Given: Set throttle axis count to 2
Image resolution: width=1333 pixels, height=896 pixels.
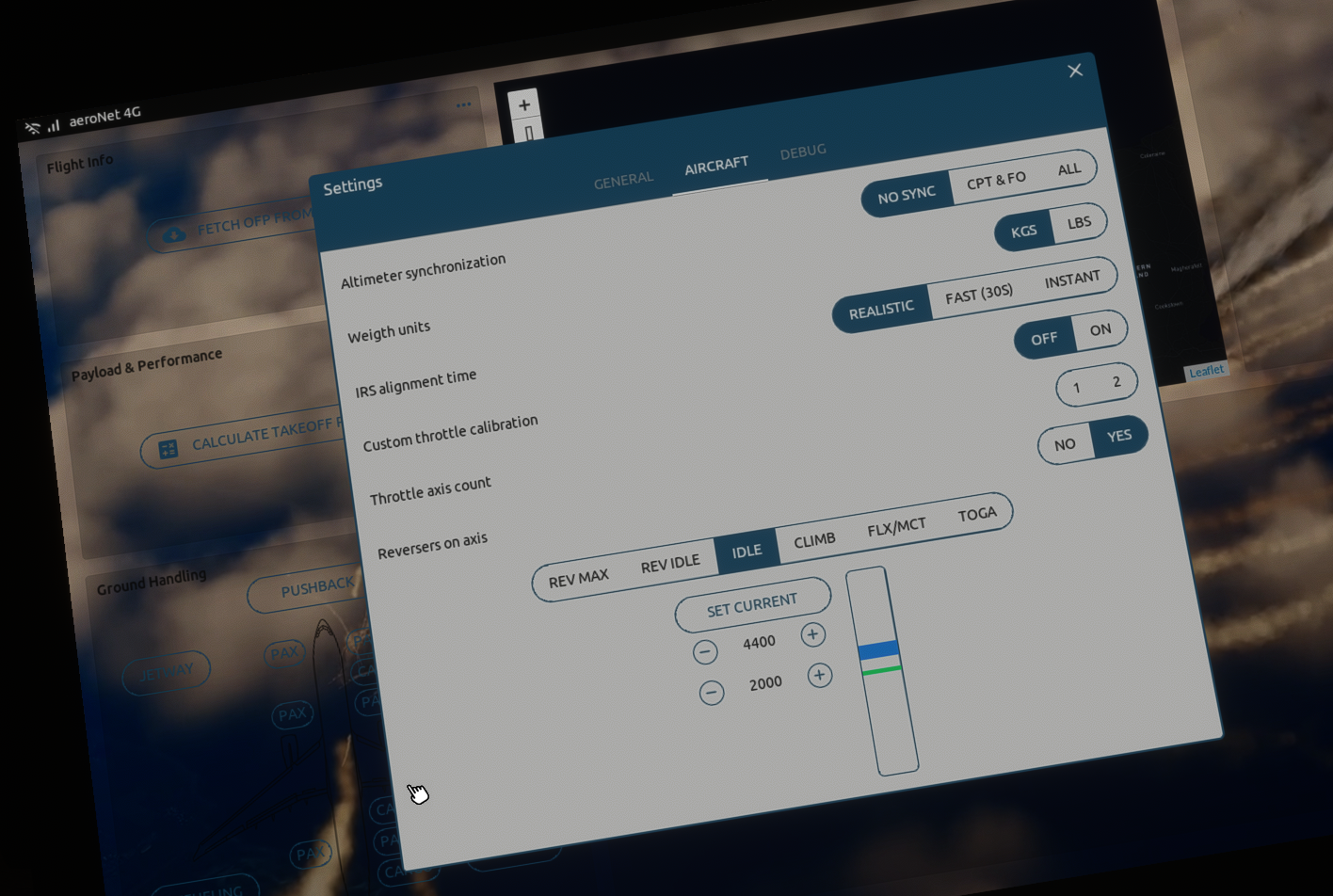Looking at the screenshot, I should tap(1116, 382).
